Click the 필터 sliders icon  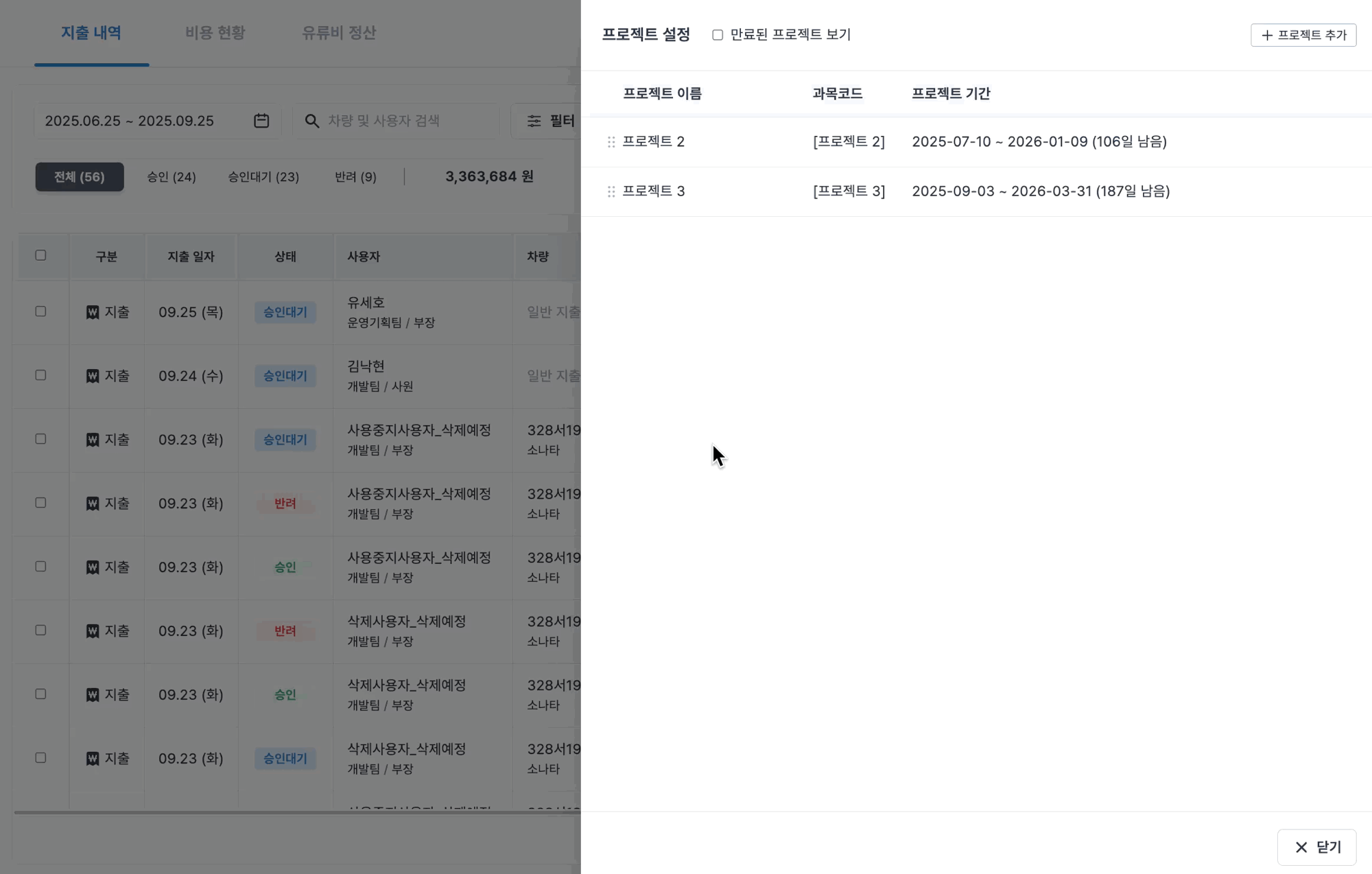pos(534,121)
